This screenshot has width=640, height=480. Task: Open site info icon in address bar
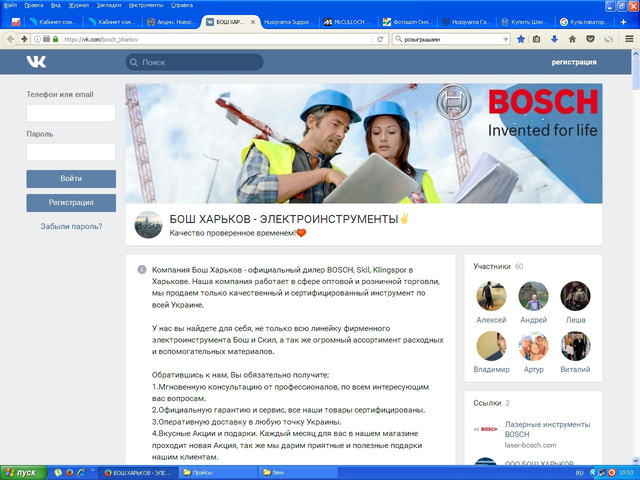pyautogui.click(x=37, y=39)
